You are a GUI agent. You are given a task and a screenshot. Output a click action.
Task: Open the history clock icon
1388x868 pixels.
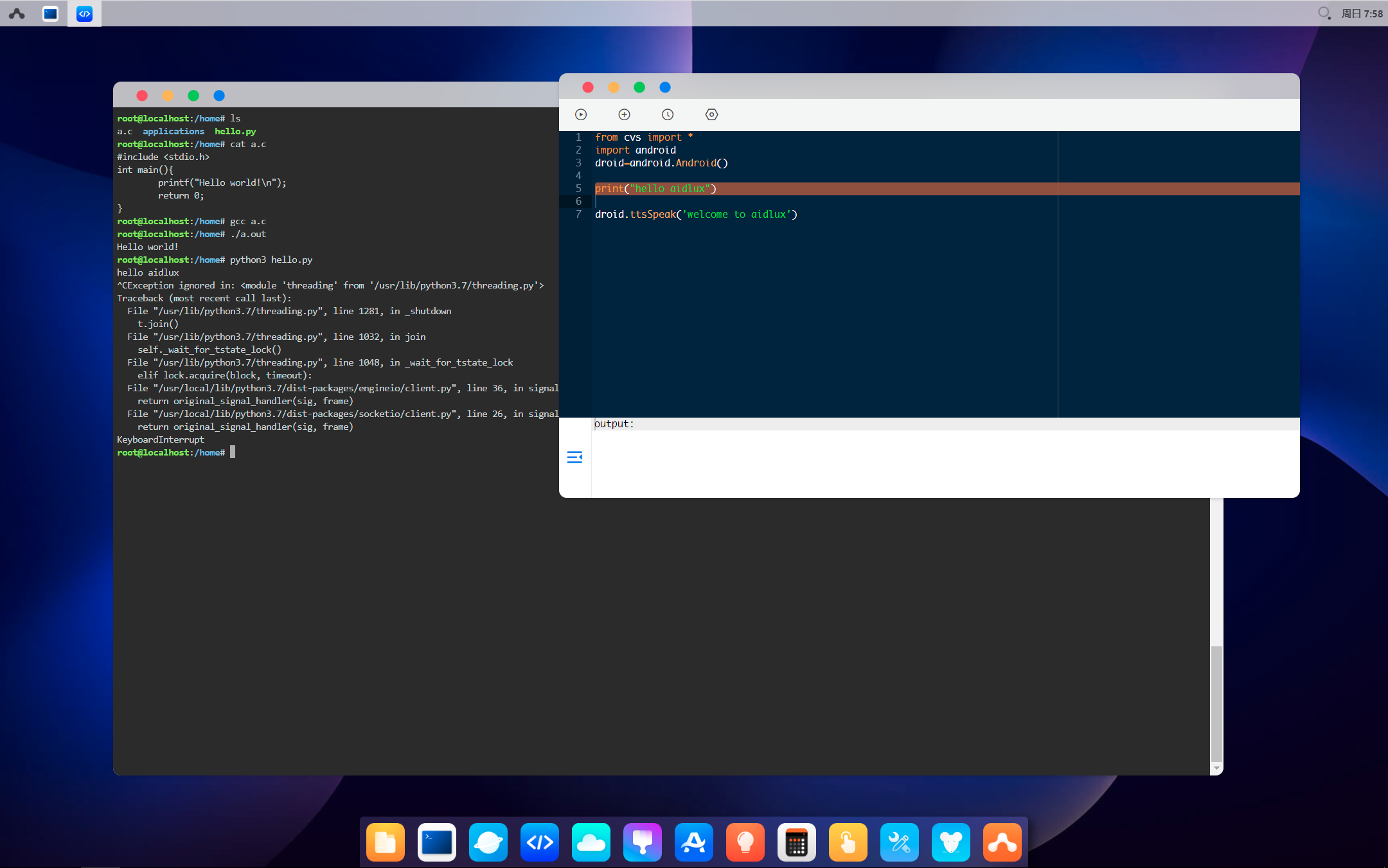[668, 114]
